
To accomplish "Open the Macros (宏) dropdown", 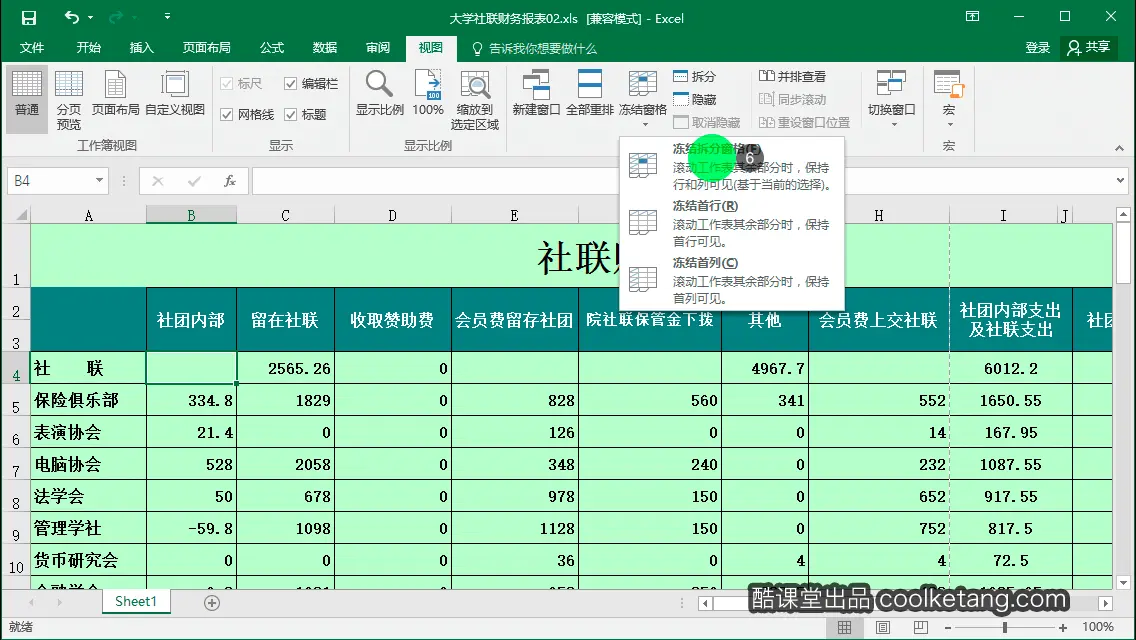I will pos(948,99).
